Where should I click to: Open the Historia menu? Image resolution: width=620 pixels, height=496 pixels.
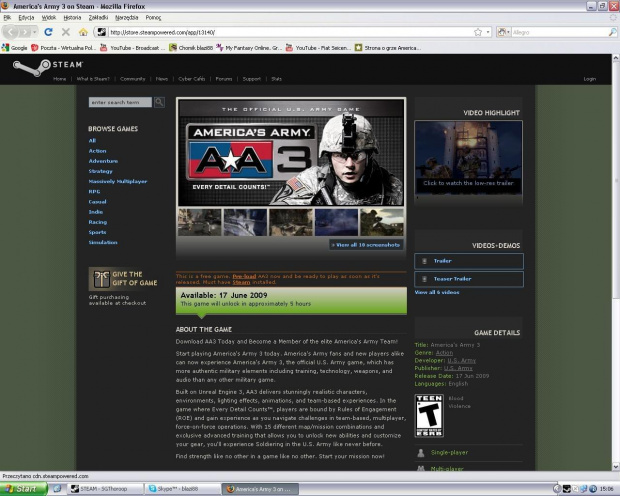tap(72, 17)
